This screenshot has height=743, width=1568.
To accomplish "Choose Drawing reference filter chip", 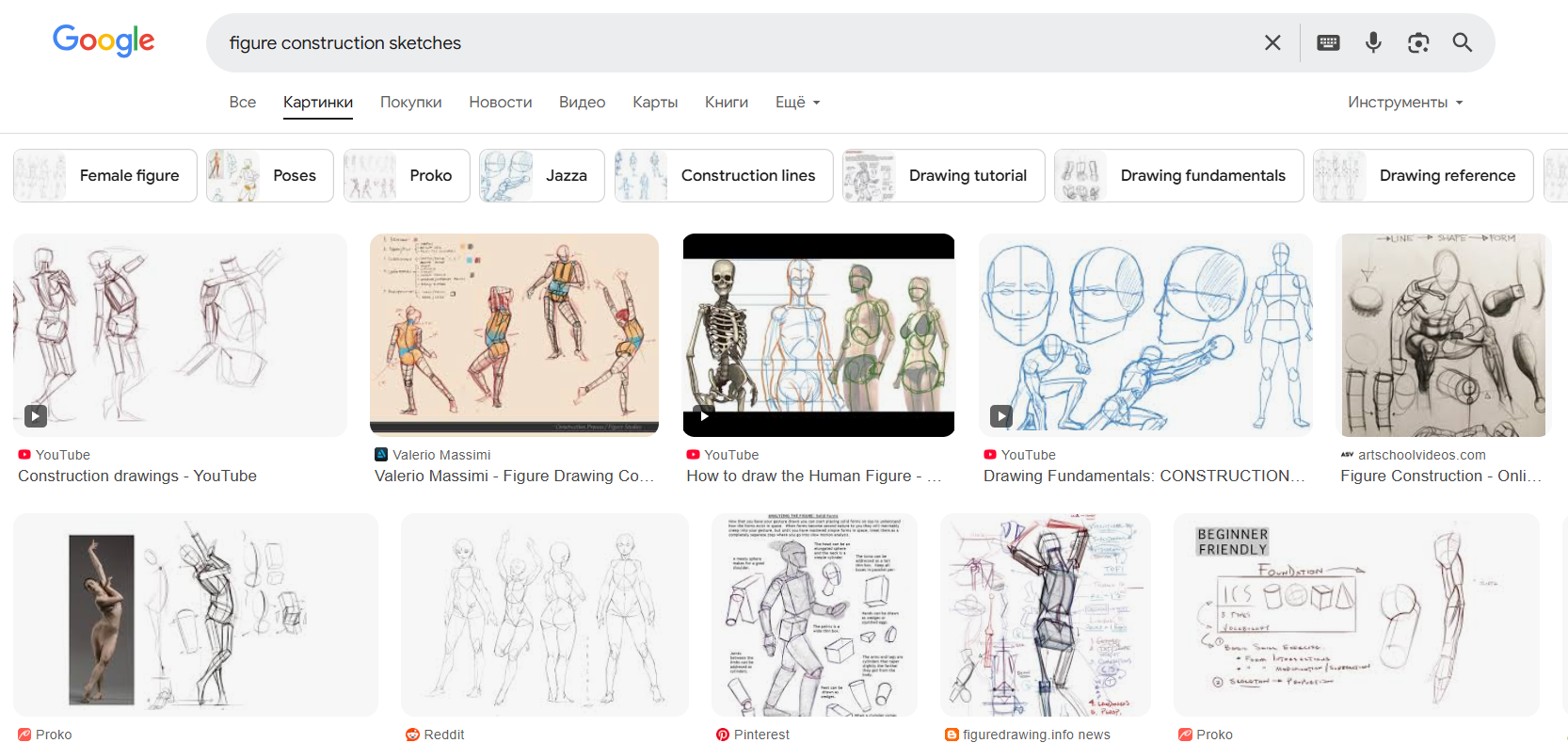I will (x=1423, y=175).
